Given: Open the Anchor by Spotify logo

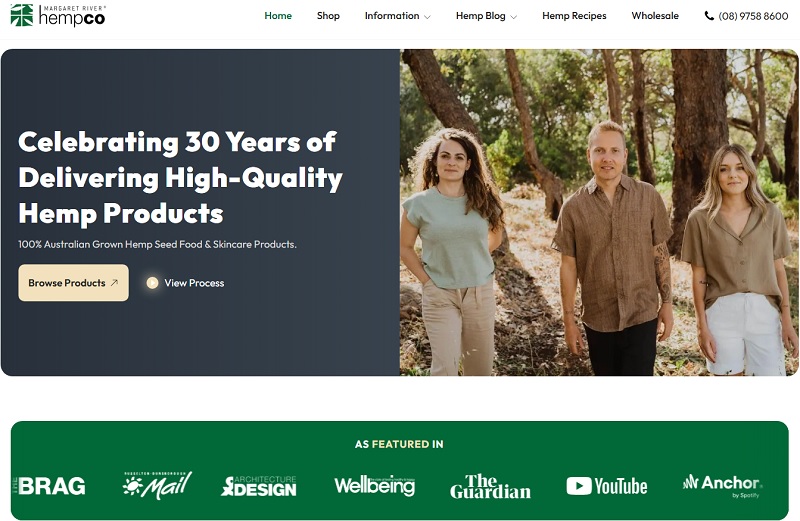Looking at the screenshot, I should pyautogui.click(x=722, y=486).
